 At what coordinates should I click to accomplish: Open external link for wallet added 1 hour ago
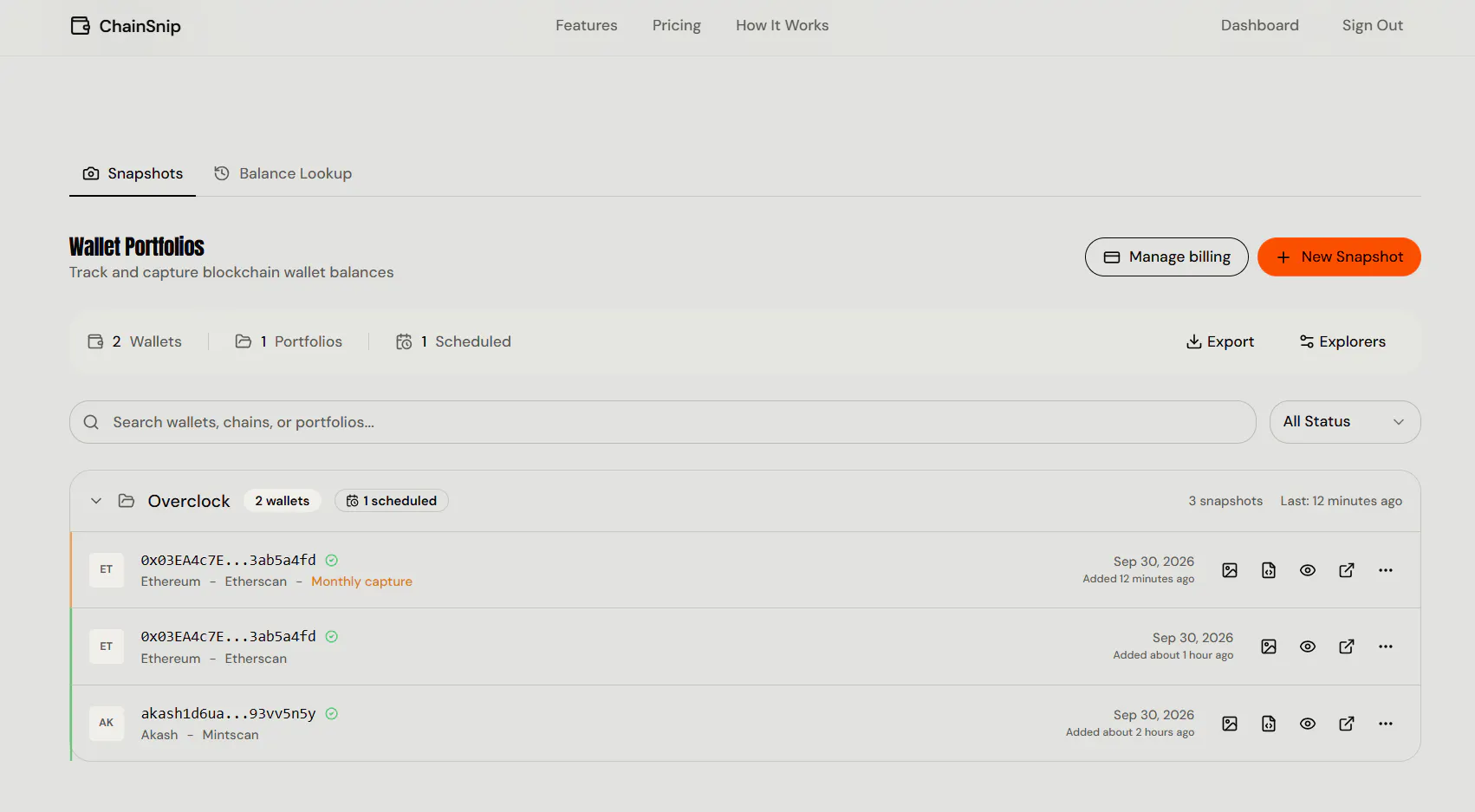pos(1347,646)
